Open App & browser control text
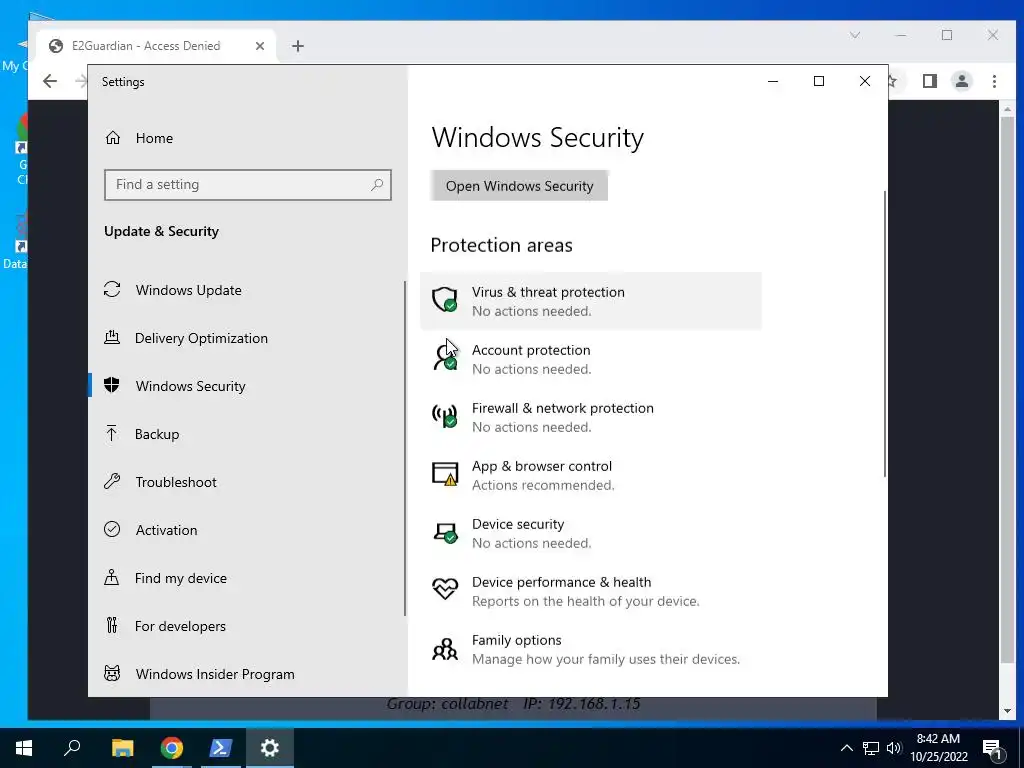 pos(541,466)
